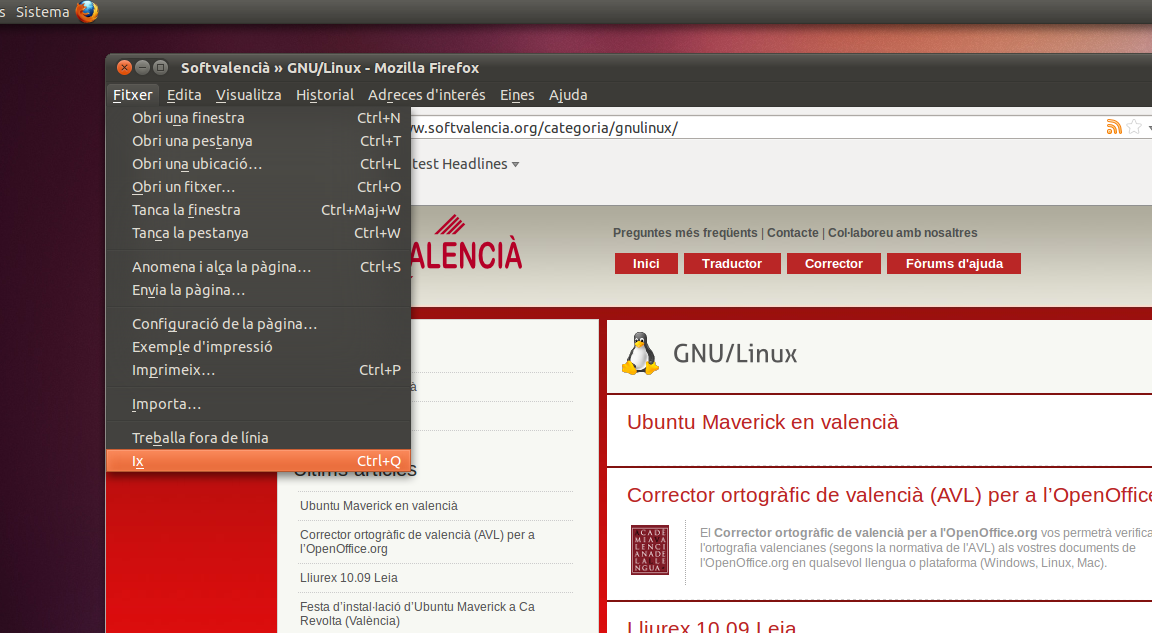The image size is (1152, 633).
Task: Go to the Inici page button
Action: pos(646,264)
